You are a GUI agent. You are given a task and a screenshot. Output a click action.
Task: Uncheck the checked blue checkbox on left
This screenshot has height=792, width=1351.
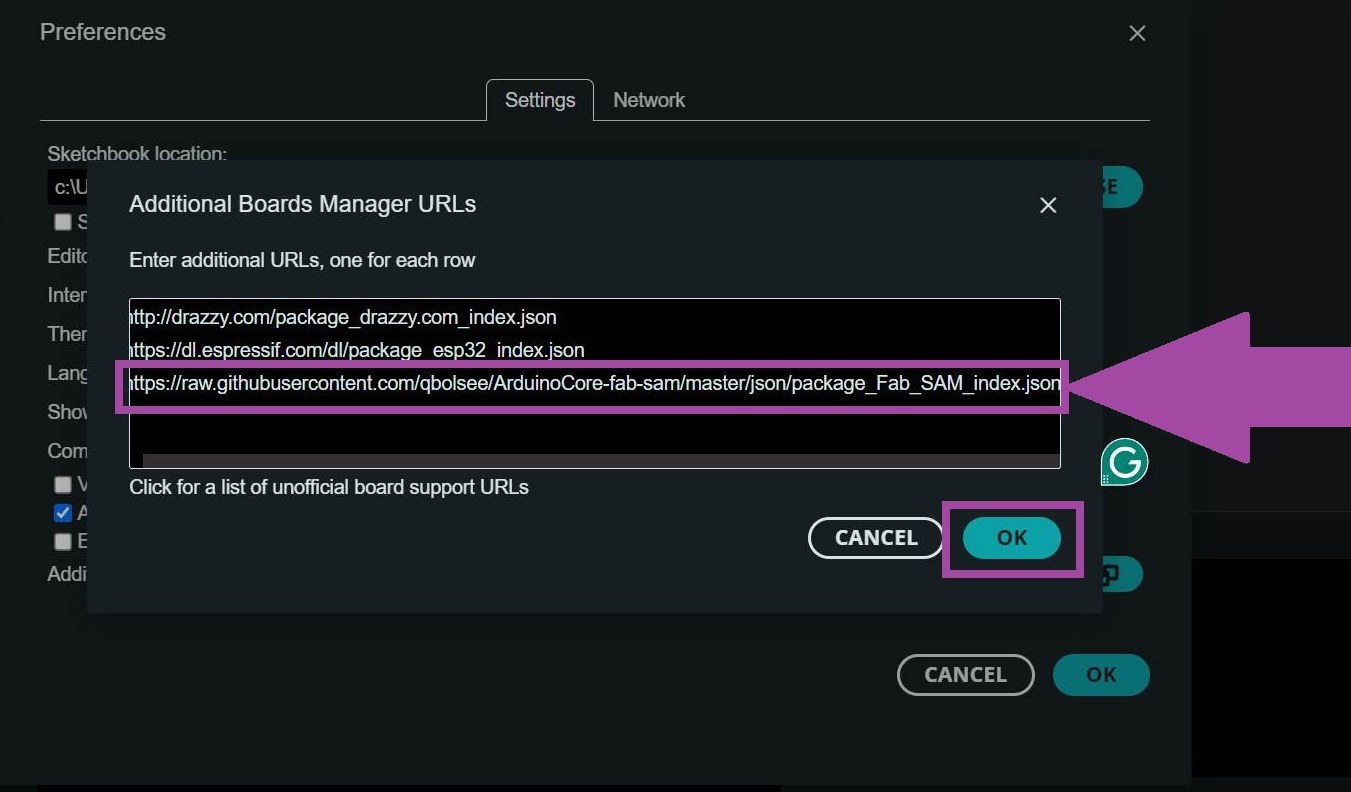tap(63, 513)
